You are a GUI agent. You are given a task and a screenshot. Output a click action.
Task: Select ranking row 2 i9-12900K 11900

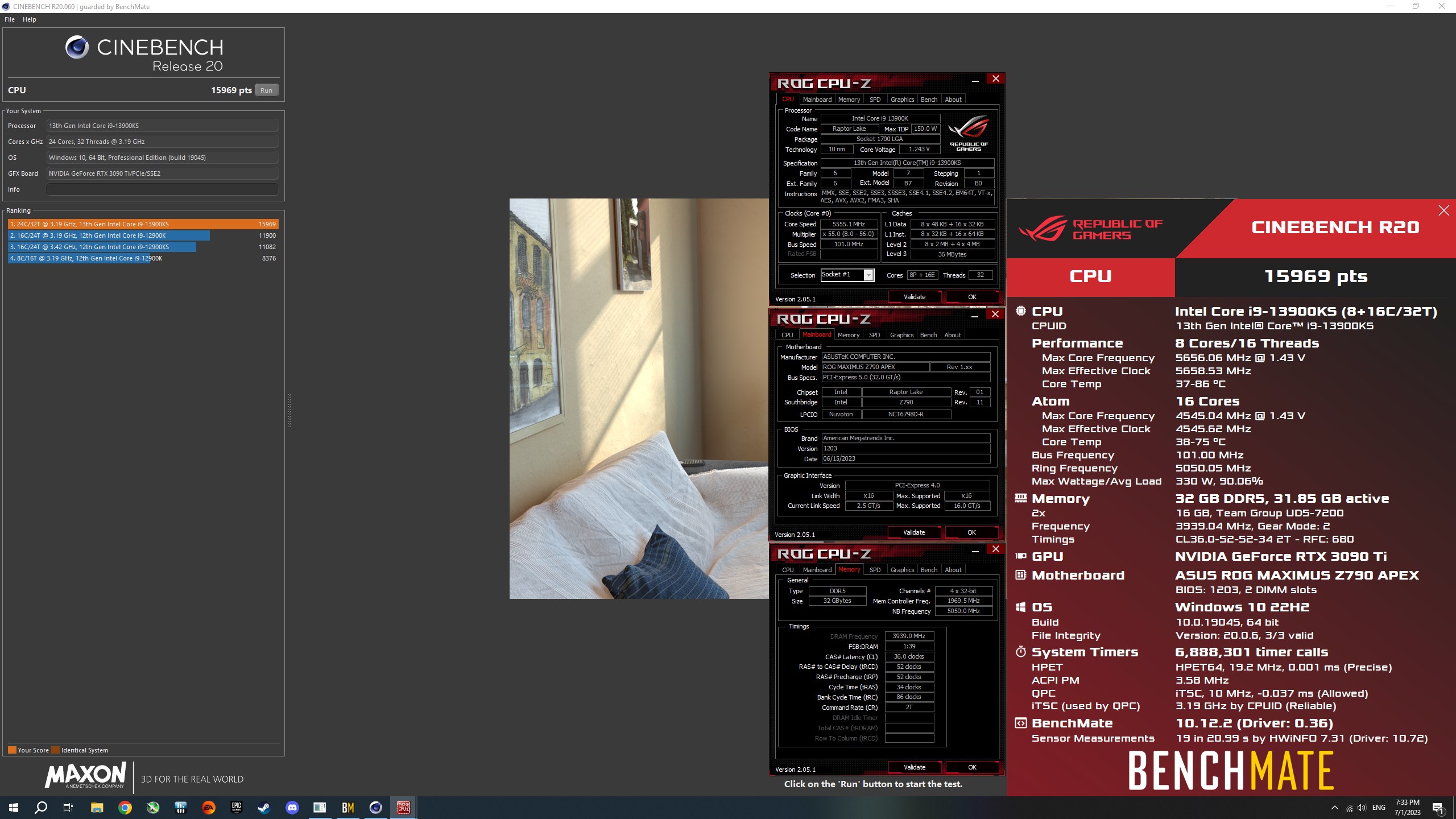point(143,235)
